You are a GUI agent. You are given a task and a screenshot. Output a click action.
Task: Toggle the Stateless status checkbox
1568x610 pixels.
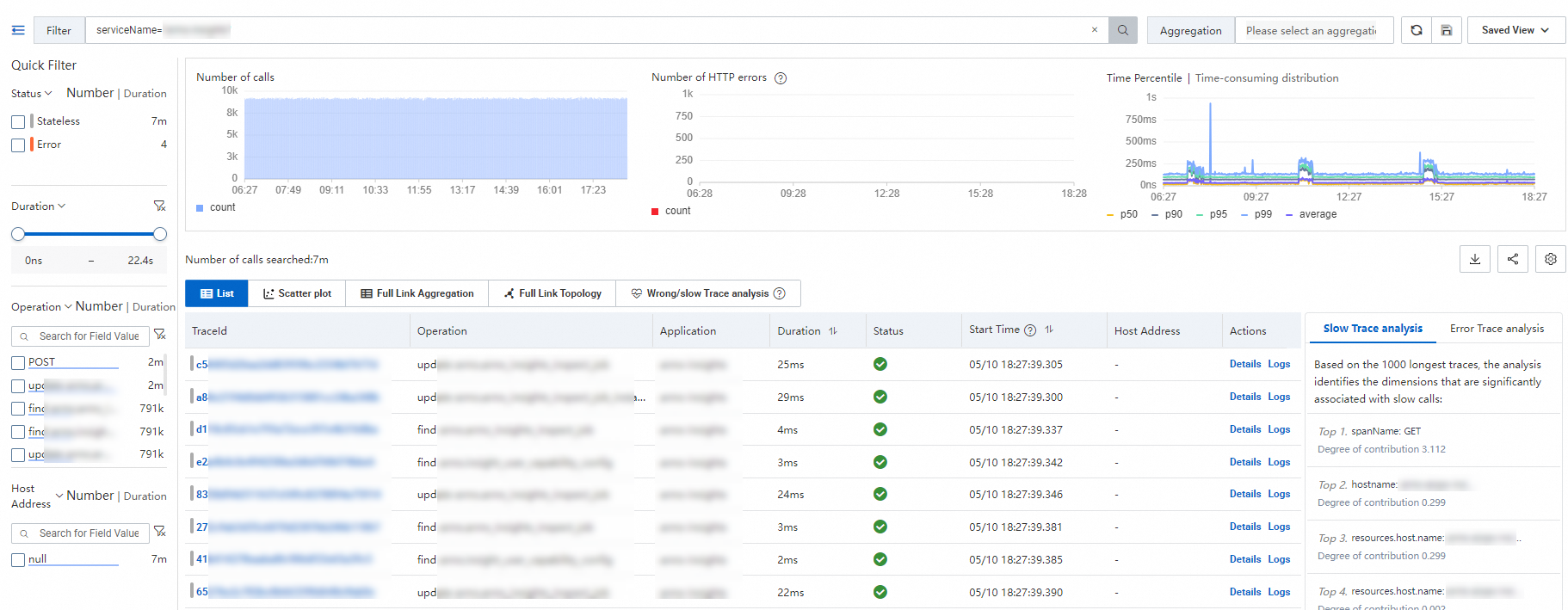(18, 122)
